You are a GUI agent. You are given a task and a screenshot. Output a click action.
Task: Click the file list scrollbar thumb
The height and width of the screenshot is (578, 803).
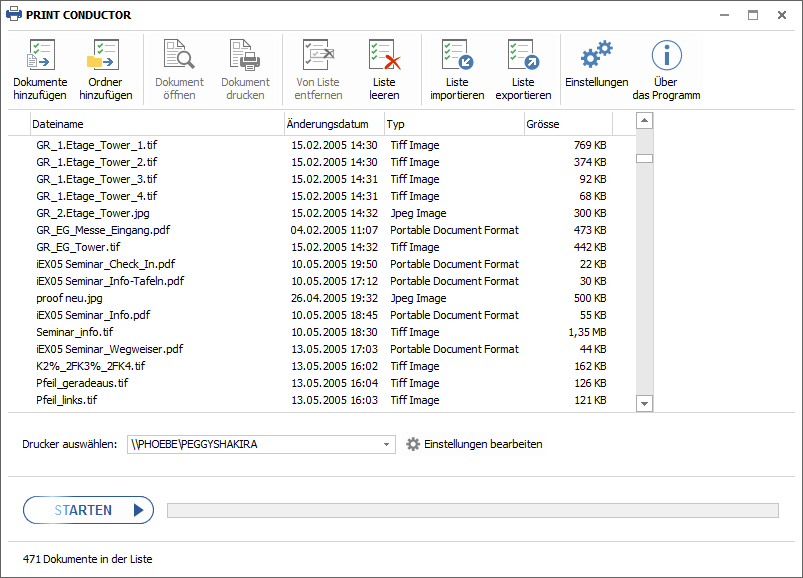coord(644,159)
